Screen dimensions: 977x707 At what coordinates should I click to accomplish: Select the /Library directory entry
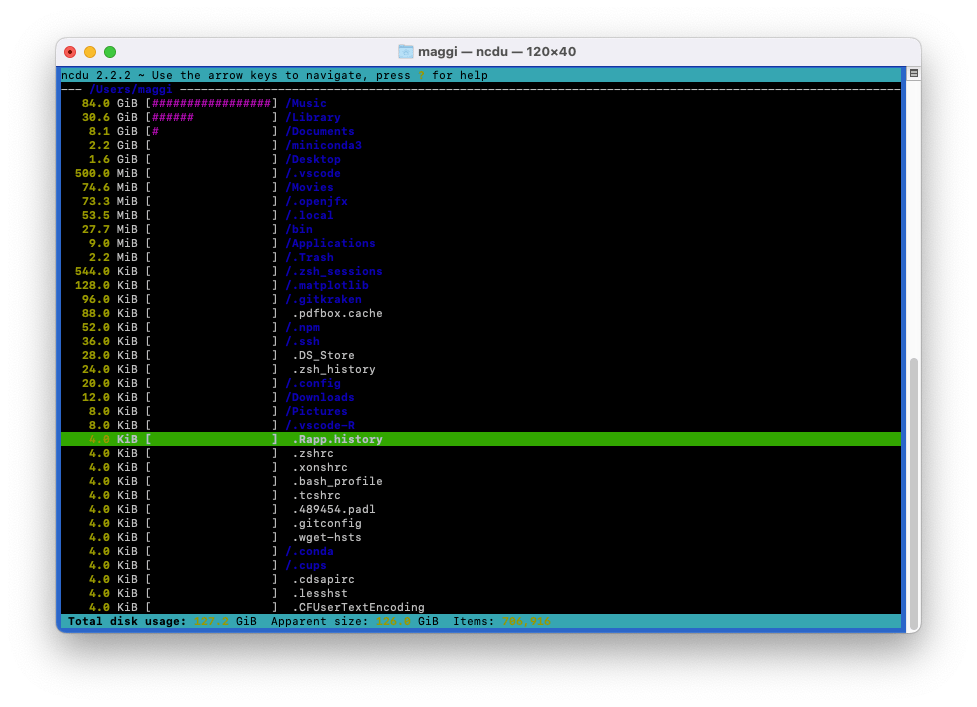313,117
